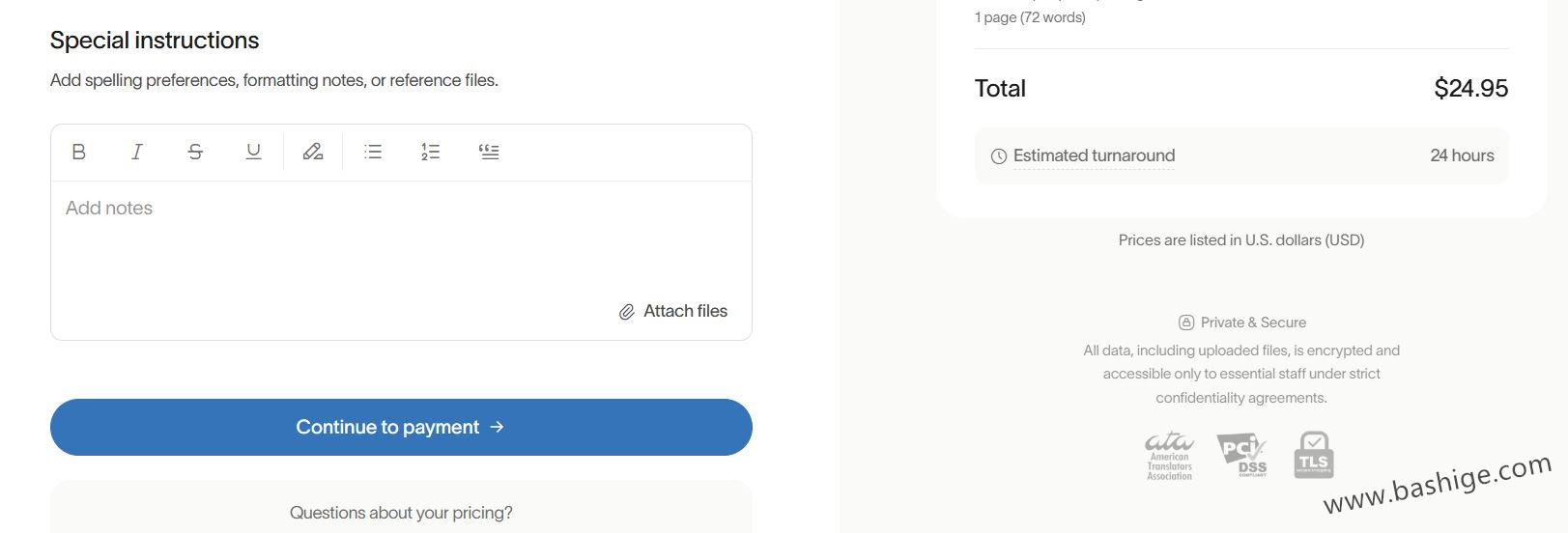This screenshot has width=1568, height=533.
Task: Click the Estimated turnaround label
Action: 1094,155
